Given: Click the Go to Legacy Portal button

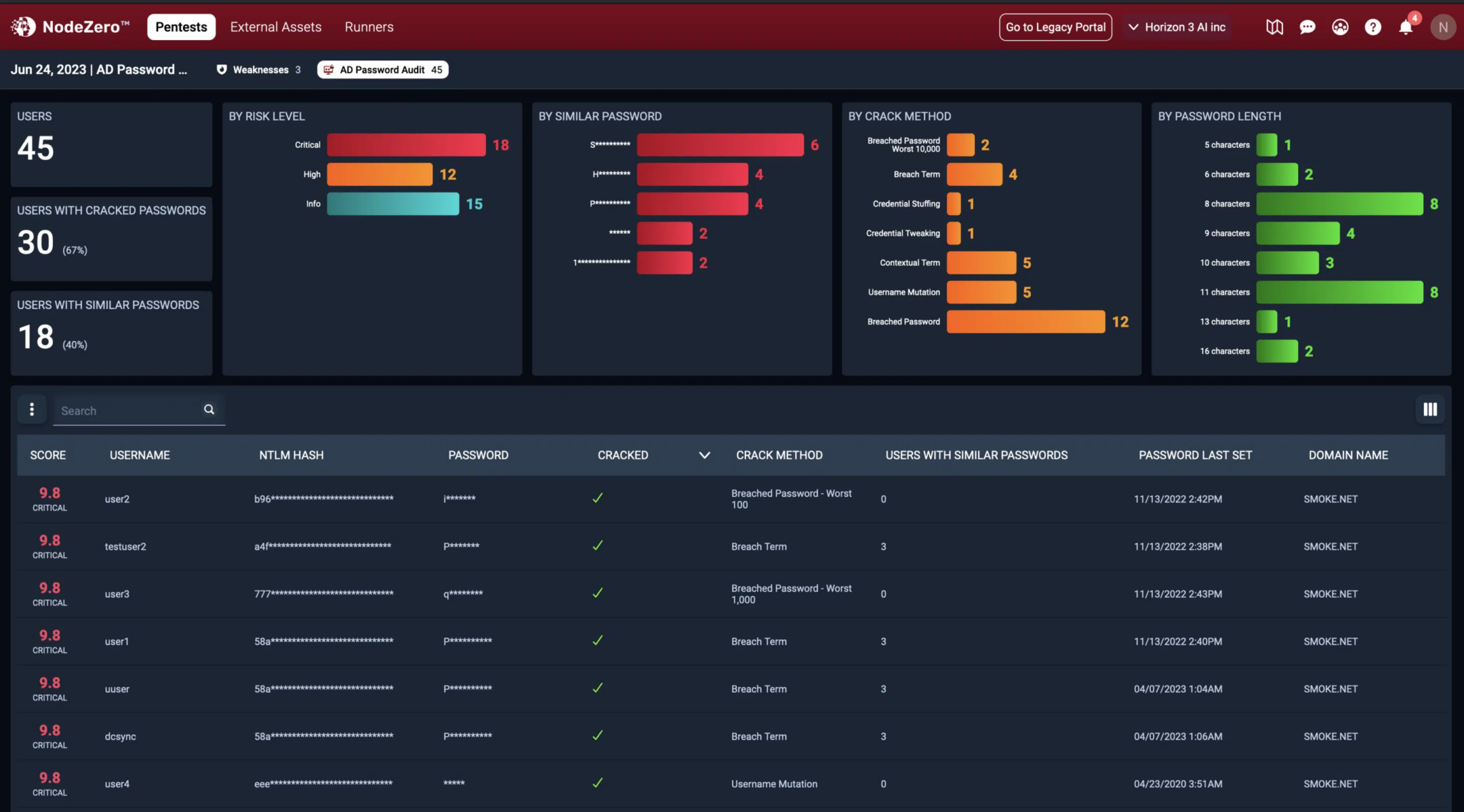Looking at the screenshot, I should coord(1055,27).
